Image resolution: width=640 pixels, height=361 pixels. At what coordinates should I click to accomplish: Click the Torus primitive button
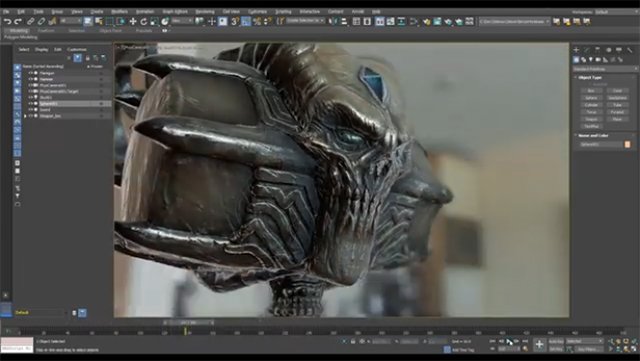591,112
